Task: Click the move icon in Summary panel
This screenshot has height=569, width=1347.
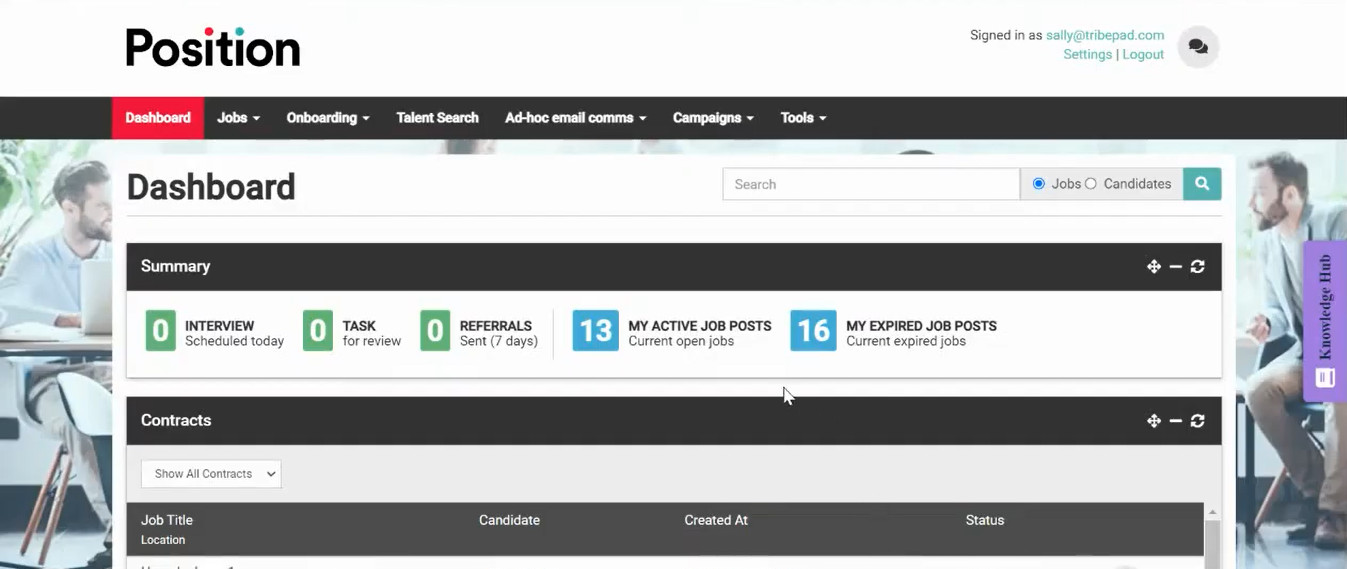Action: click(x=1154, y=266)
